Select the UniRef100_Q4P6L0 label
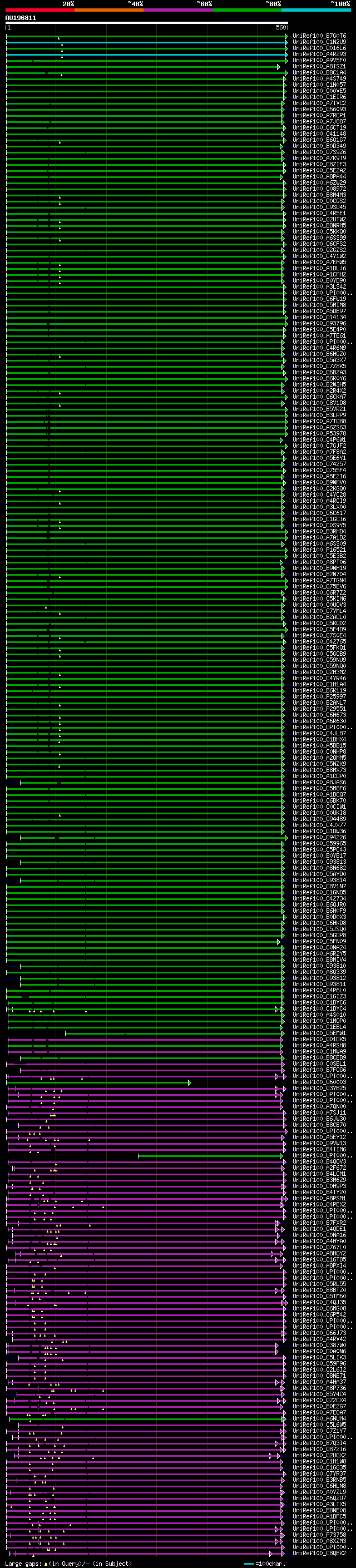Viewport: 356px width, 1568px height. (x=319, y=990)
